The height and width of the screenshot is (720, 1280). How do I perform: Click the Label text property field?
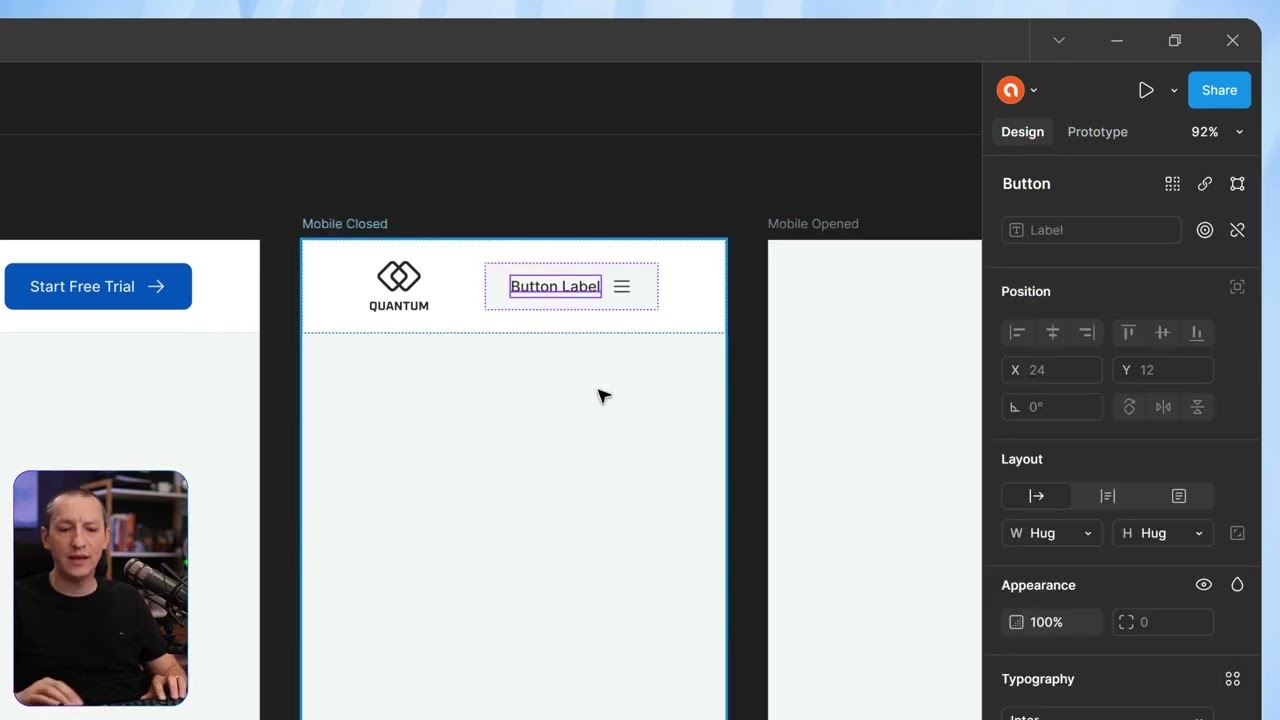(1091, 230)
